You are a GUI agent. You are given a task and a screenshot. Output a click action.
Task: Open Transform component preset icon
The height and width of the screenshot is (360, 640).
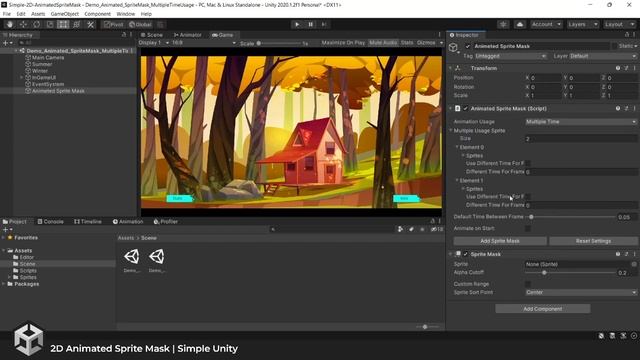[626, 68]
